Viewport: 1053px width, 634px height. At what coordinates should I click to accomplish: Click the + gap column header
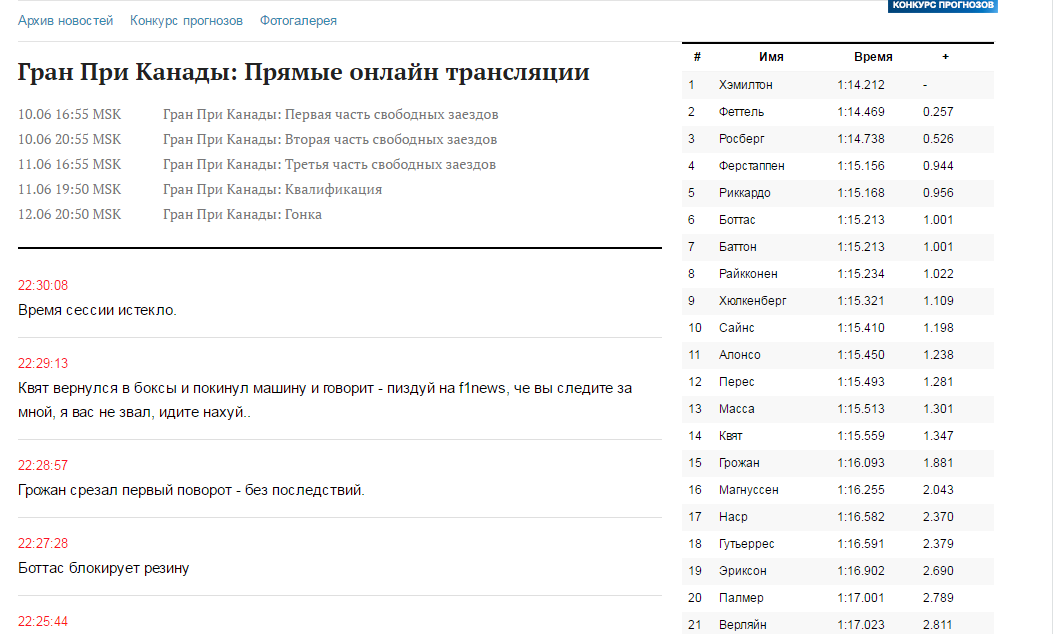(x=946, y=57)
